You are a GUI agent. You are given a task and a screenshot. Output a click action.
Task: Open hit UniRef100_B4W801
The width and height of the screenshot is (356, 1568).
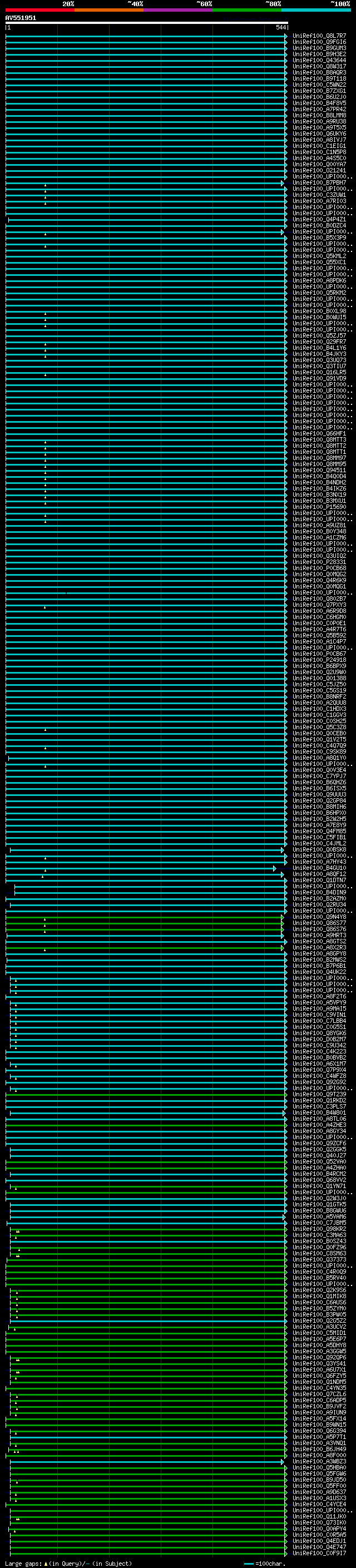coord(319,1112)
